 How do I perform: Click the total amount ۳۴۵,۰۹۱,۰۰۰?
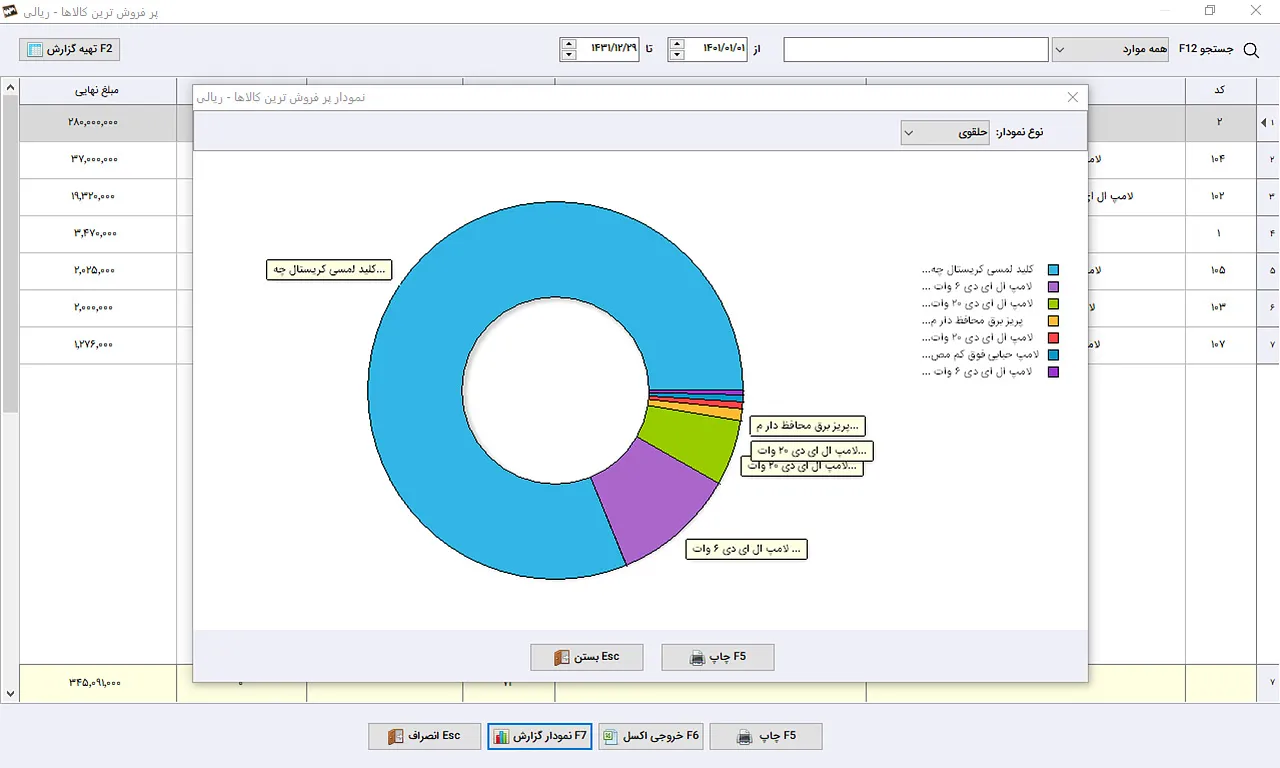[97, 683]
